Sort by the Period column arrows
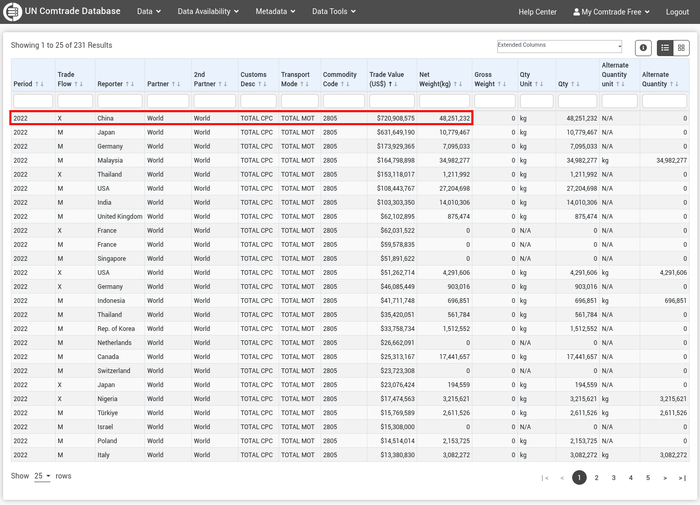 pyautogui.click(x=40, y=84)
